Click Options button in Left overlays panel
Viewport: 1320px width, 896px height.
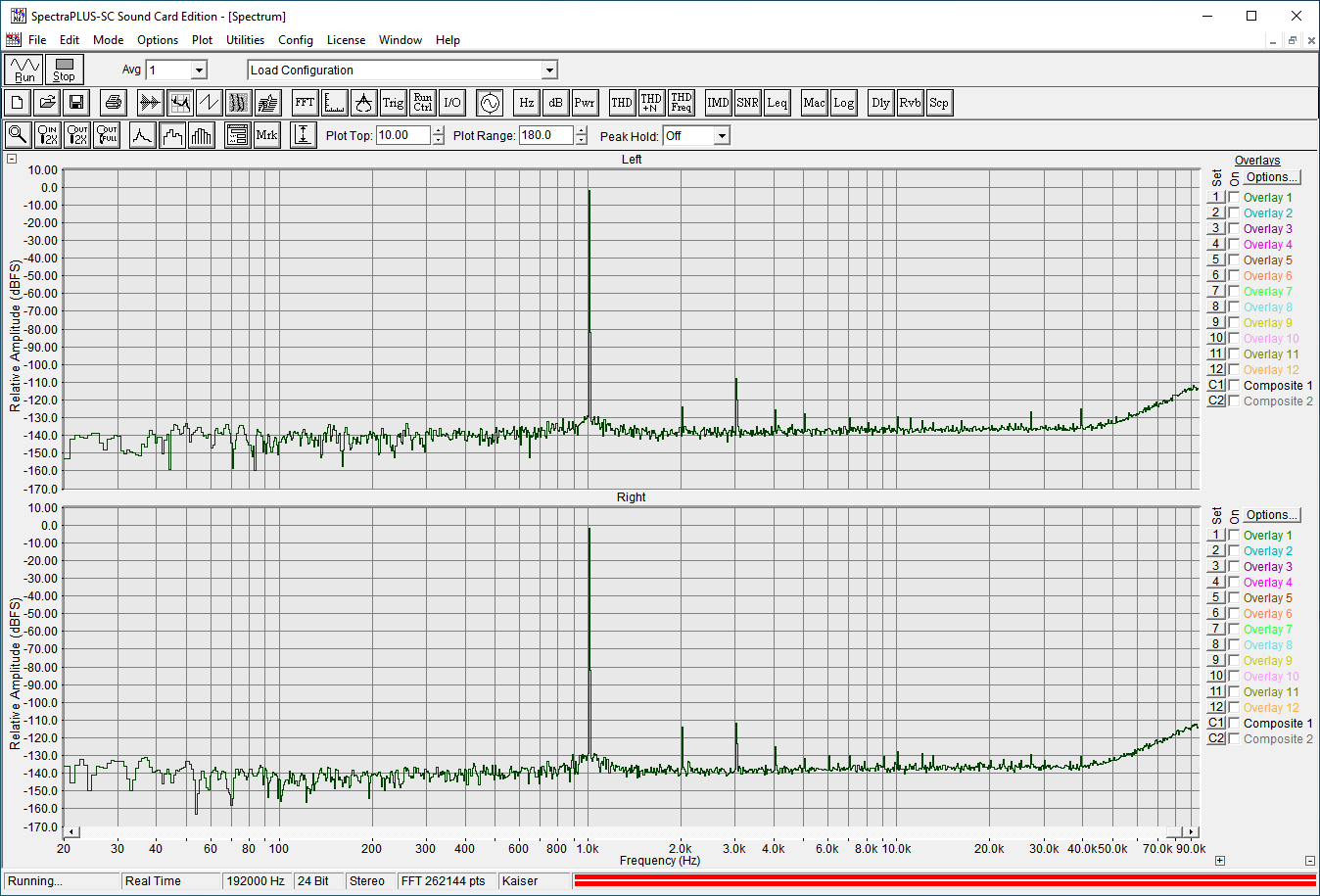pyautogui.click(x=1272, y=177)
